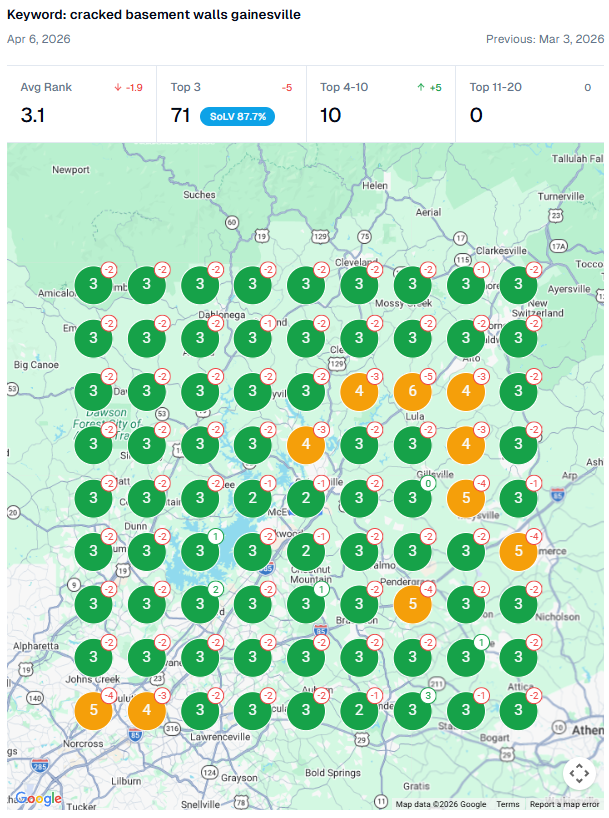The width and height of the screenshot is (609, 818).
Task: Select the green 3 pin with 0 change badge
Action: [x=412, y=498]
